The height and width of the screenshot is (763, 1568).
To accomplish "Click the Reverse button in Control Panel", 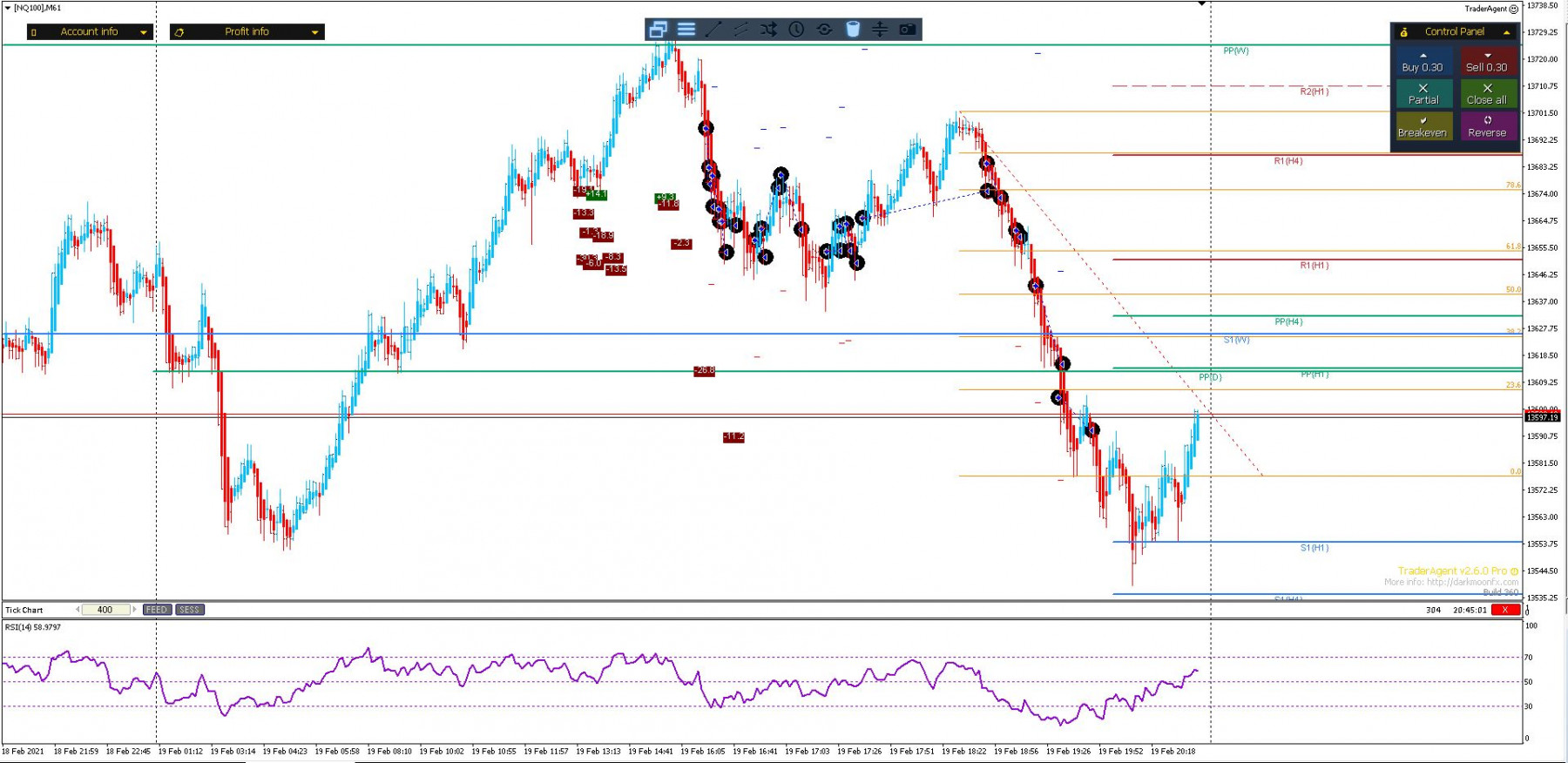I will coord(1488,126).
